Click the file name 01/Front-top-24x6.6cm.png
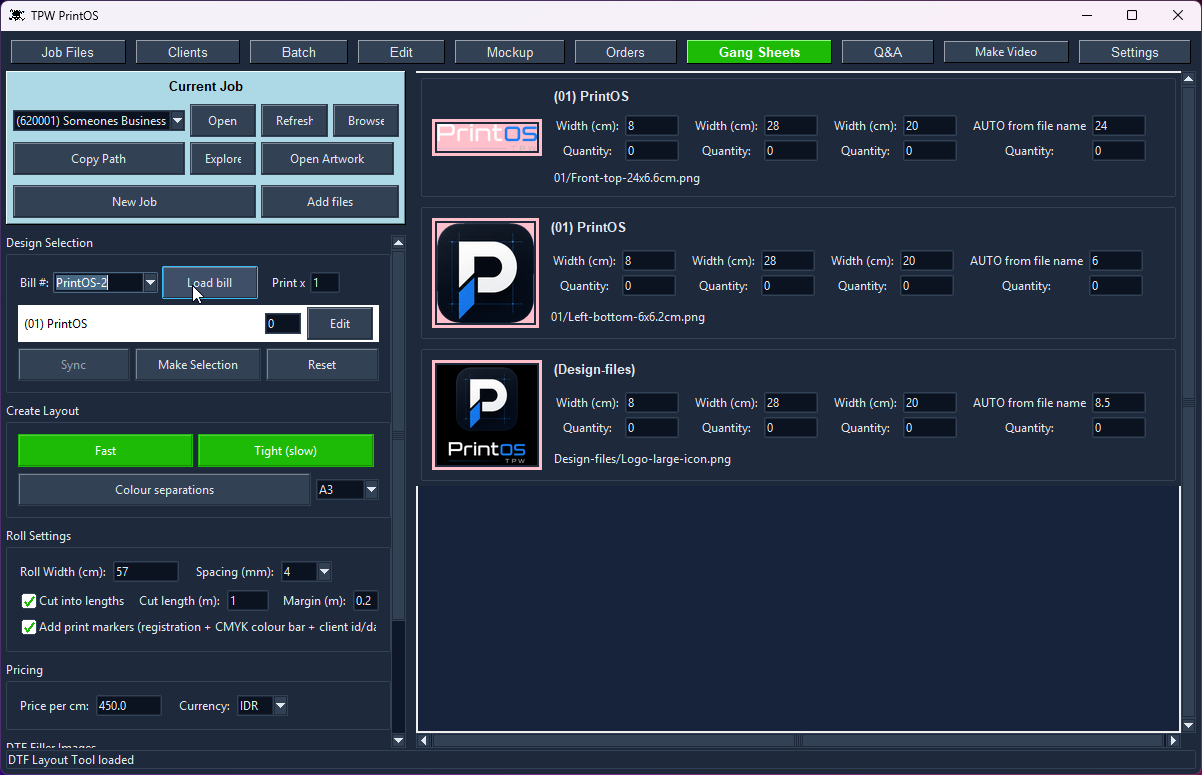 point(627,178)
